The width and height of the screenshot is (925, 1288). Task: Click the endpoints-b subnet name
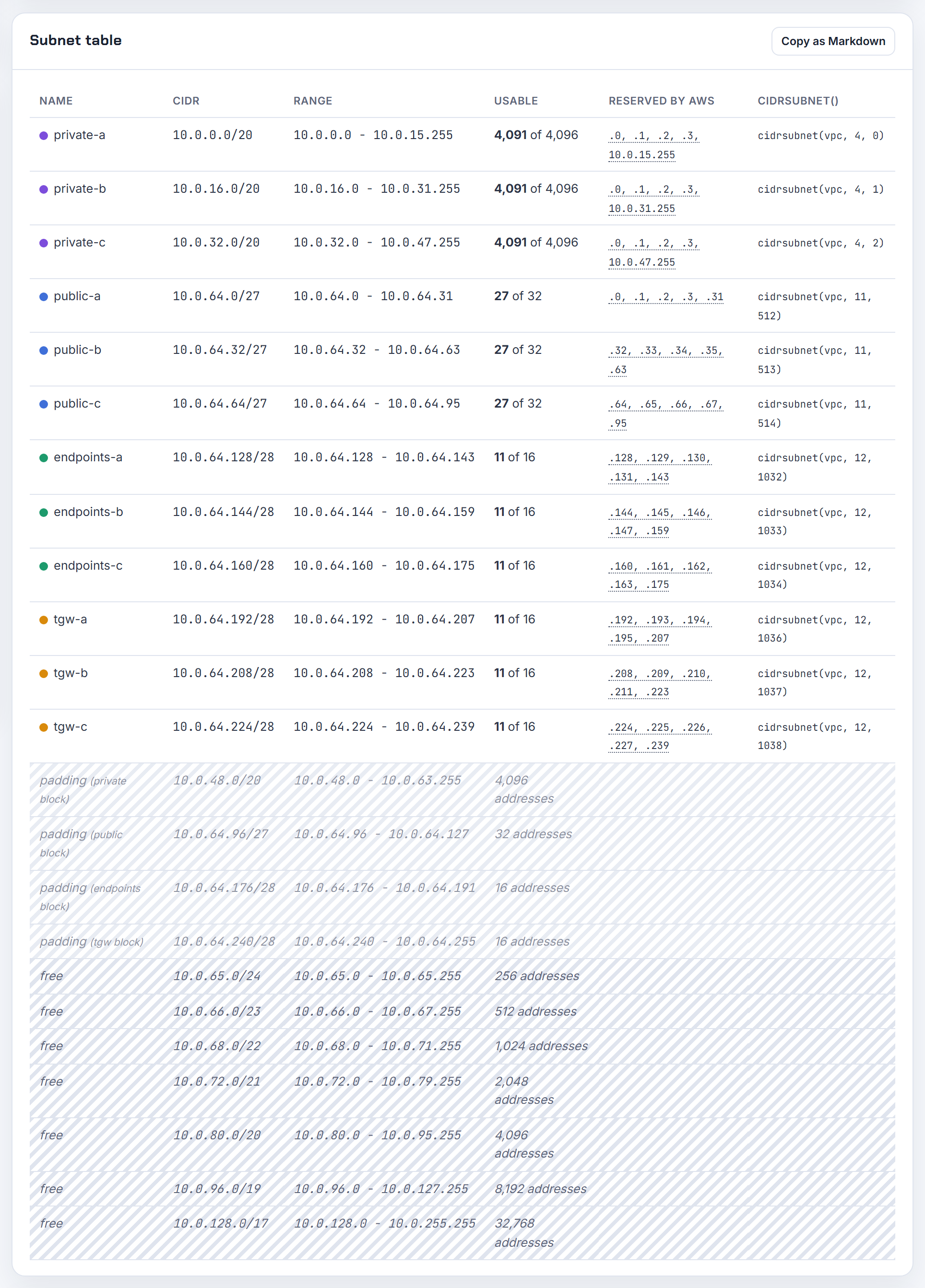click(x=88, y=512)
